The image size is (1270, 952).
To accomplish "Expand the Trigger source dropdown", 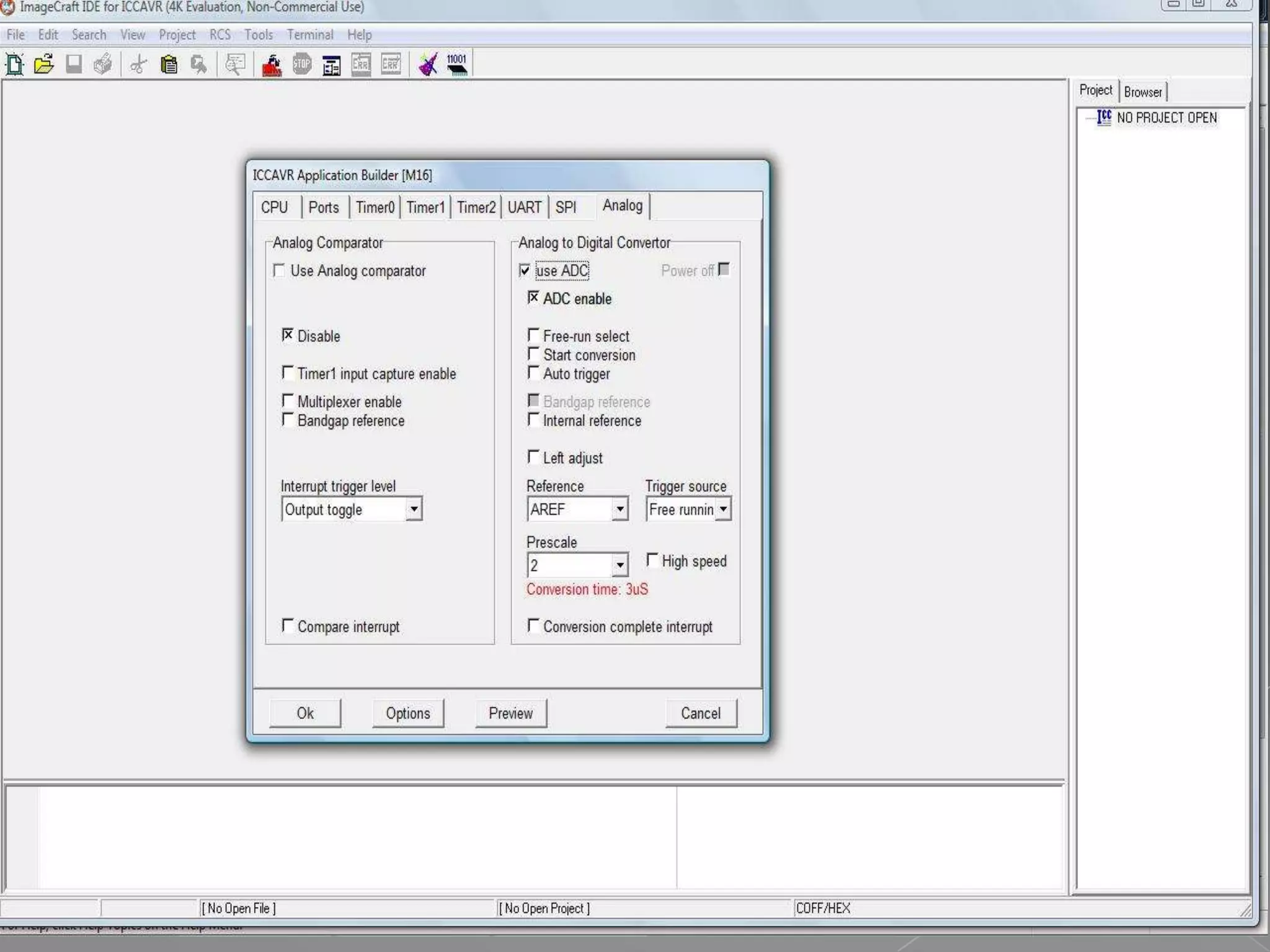I will [723, 509].
